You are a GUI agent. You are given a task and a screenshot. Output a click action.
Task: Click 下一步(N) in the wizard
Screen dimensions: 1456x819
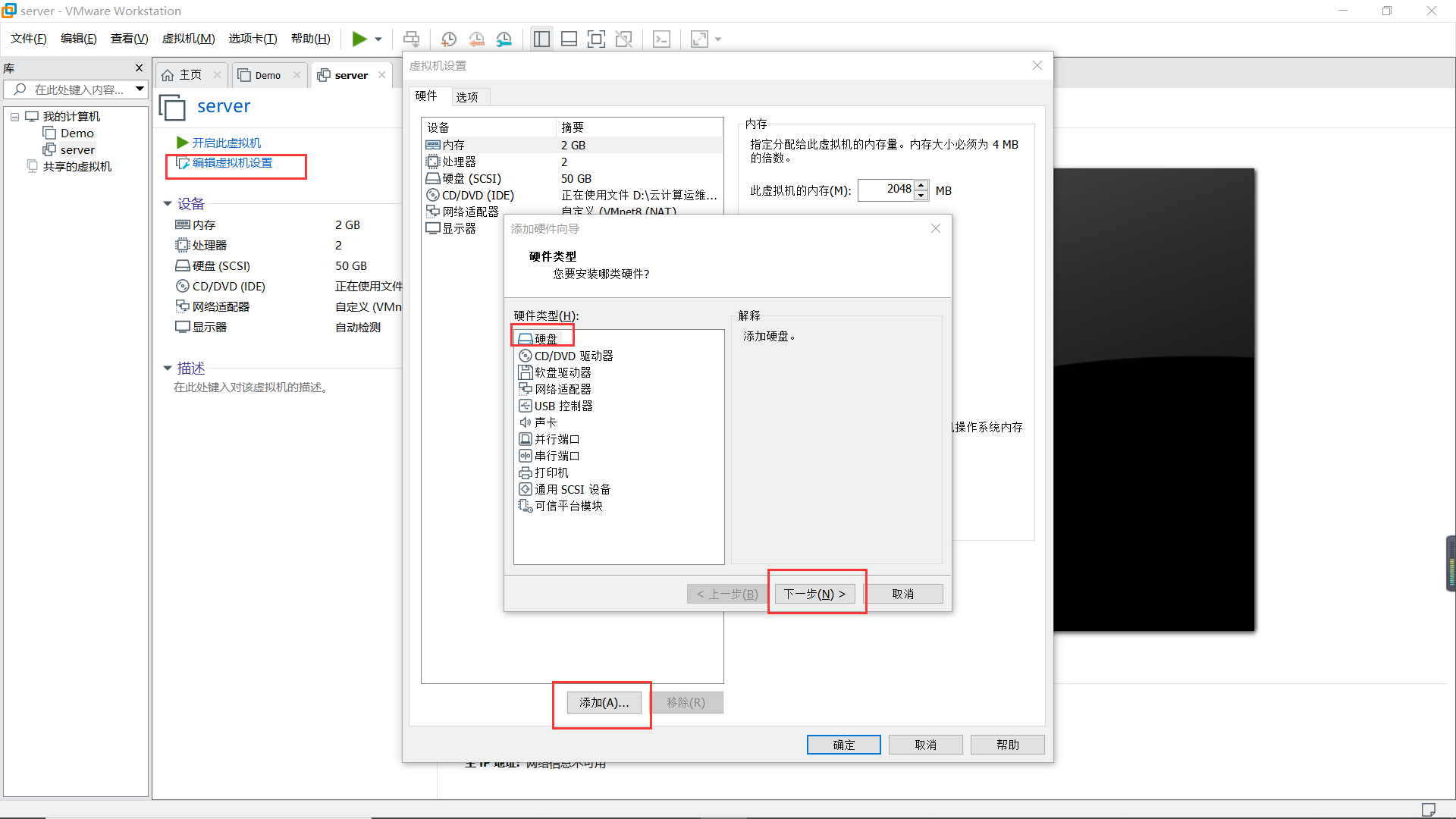(x=815, y=594)
